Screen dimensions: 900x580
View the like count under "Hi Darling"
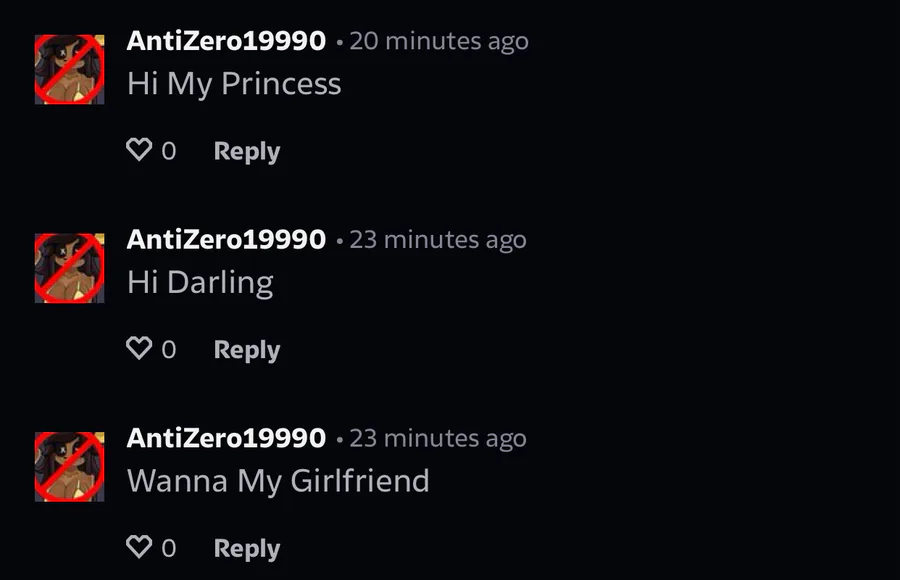[x=169, y=350]
